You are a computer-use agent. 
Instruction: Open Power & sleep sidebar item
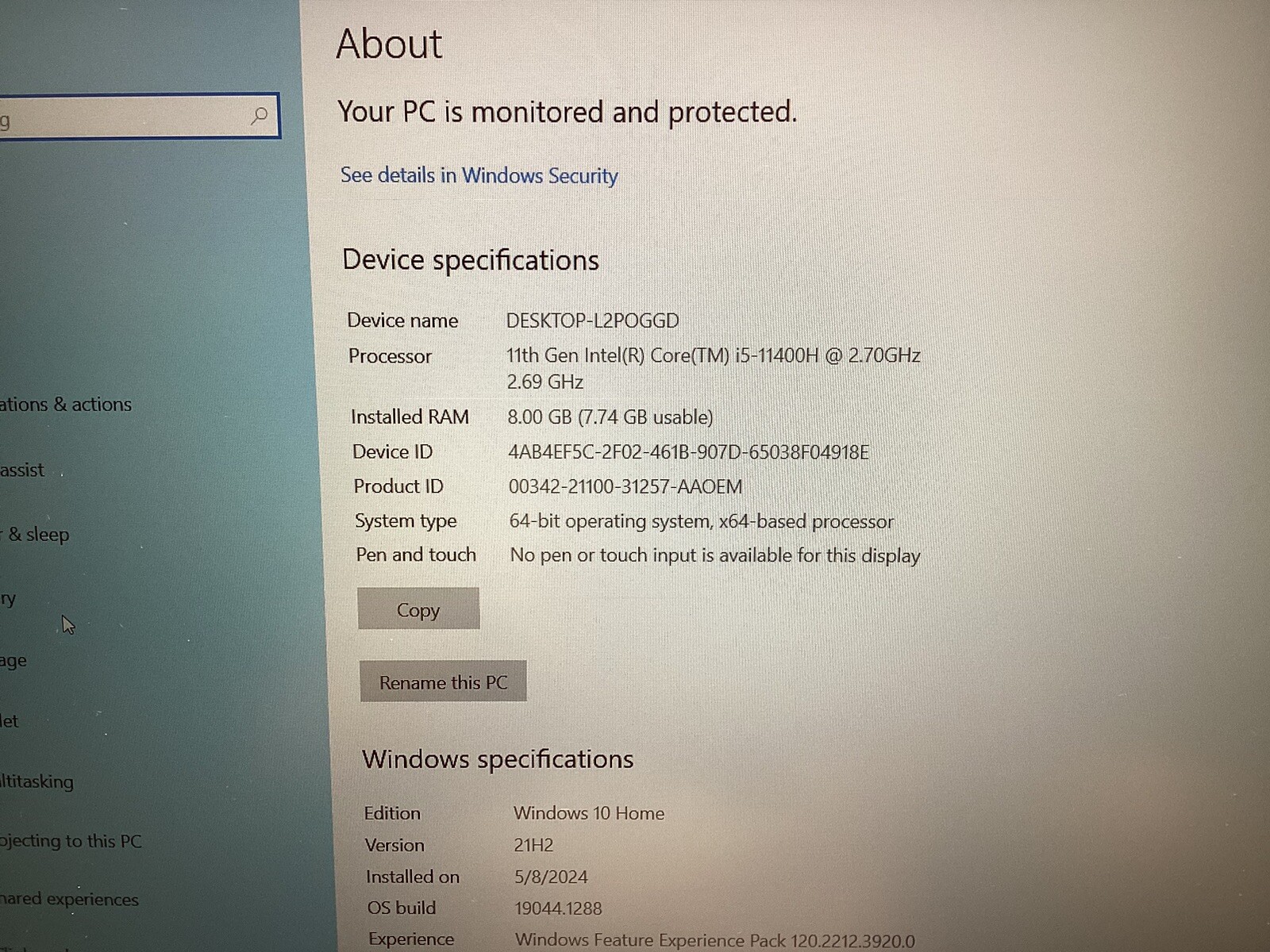35,535
